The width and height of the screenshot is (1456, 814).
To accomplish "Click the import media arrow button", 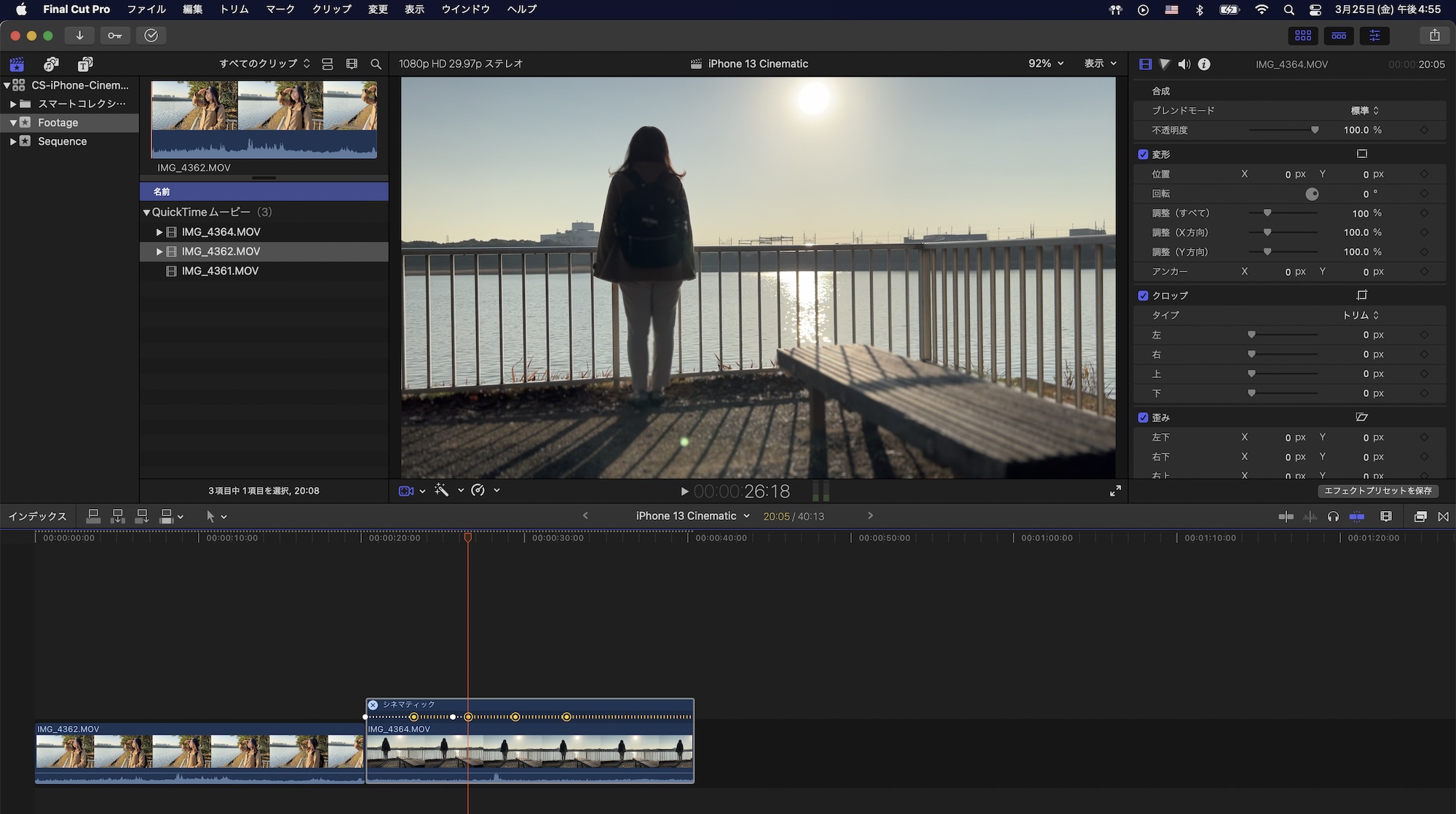I will point(79,36).
